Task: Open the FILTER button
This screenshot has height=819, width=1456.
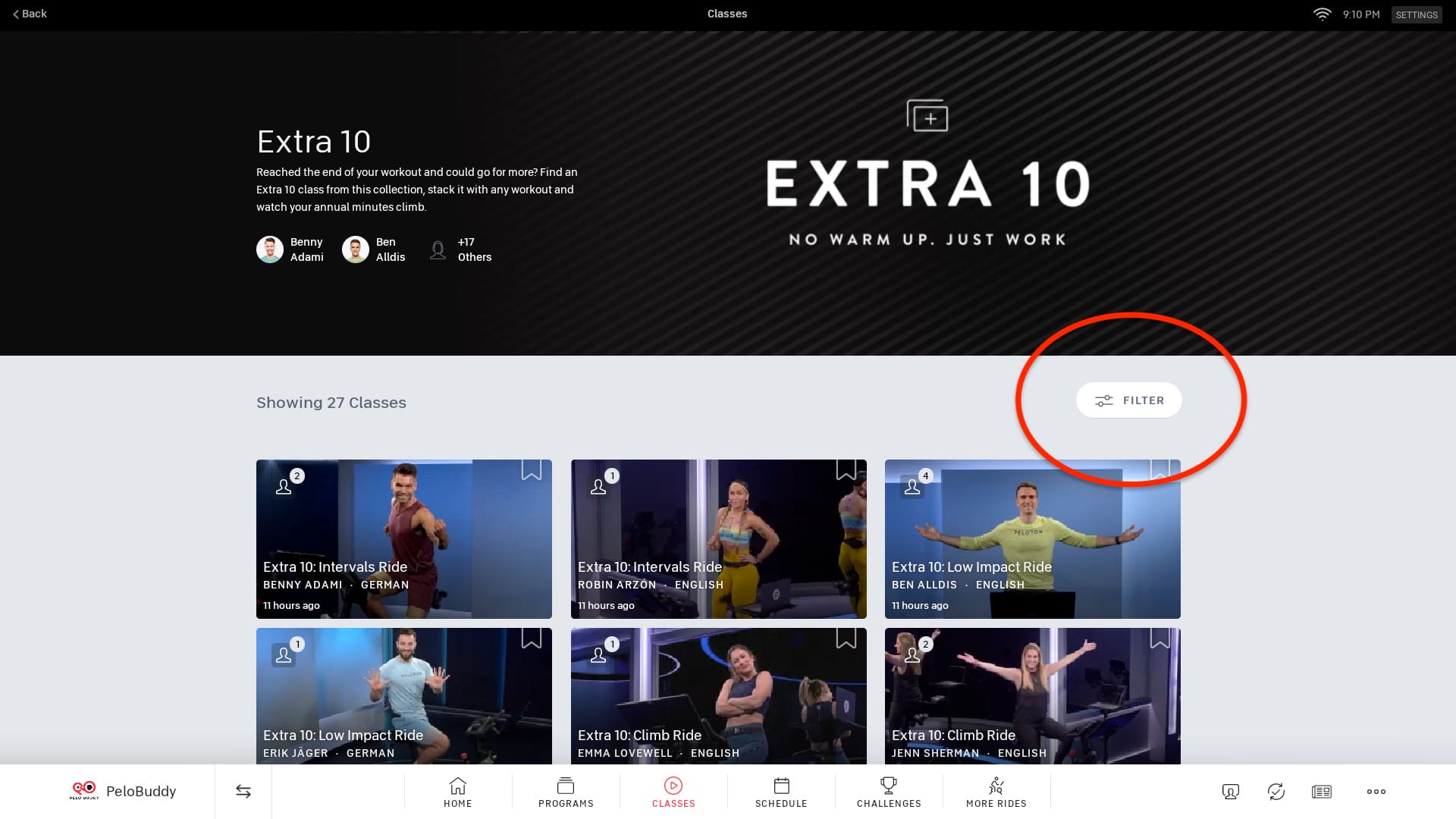Action: coord(1128,400)
